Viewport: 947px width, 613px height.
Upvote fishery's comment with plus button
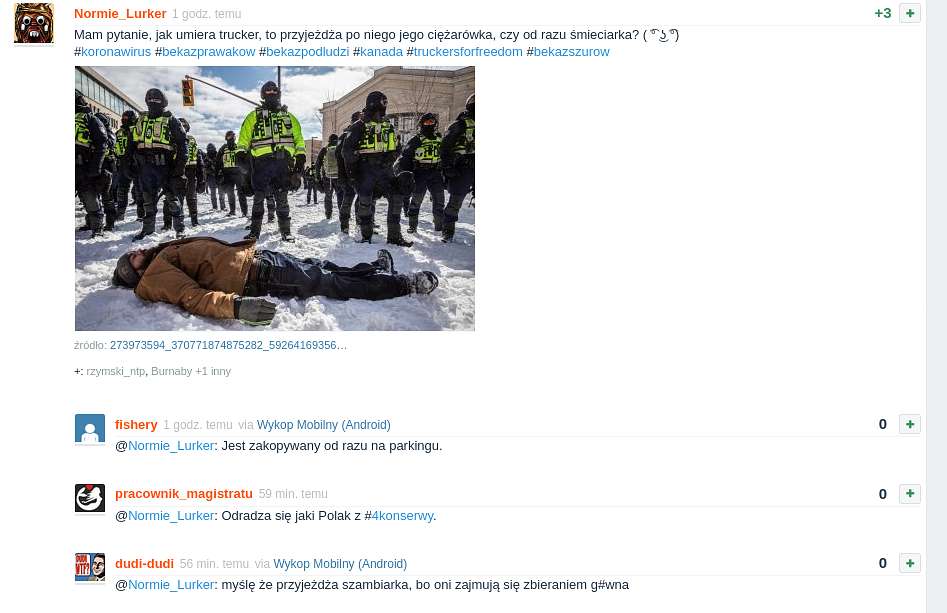coord(910,424)
